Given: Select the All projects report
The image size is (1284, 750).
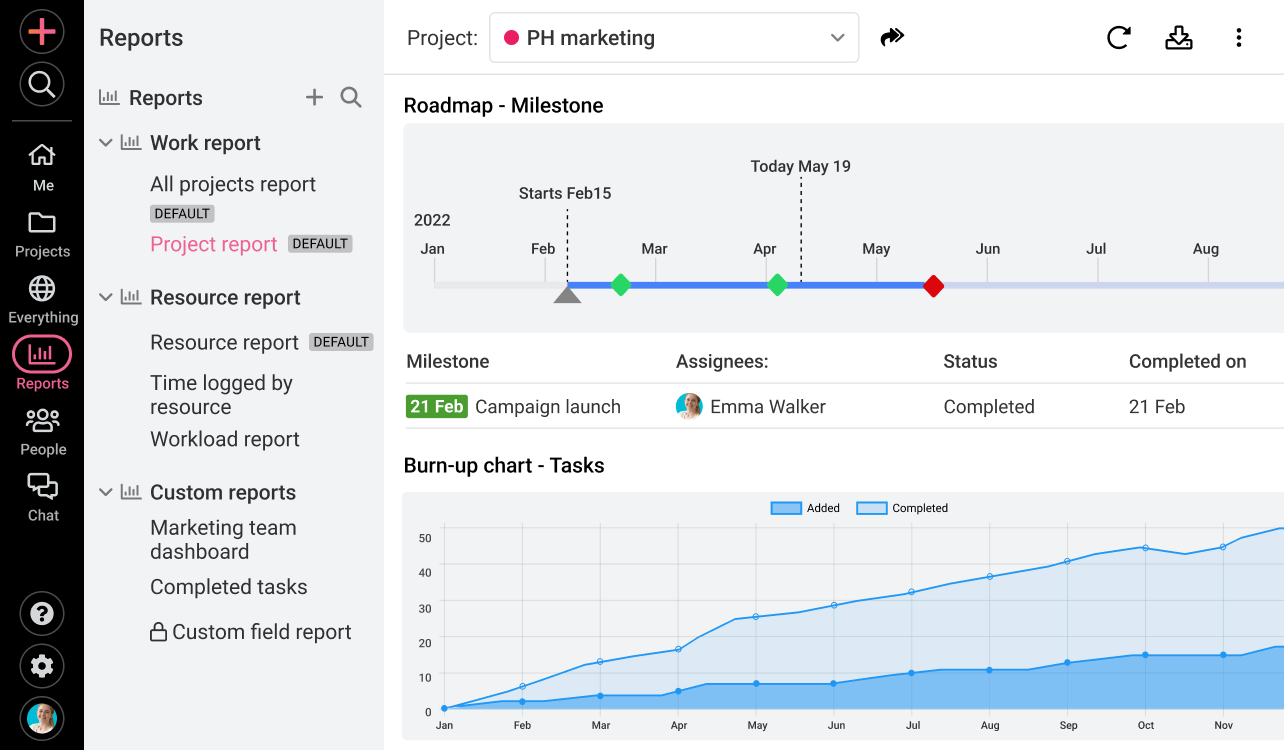Looking at the screenshot, I should pyautogui.click(x=233, y=184).
